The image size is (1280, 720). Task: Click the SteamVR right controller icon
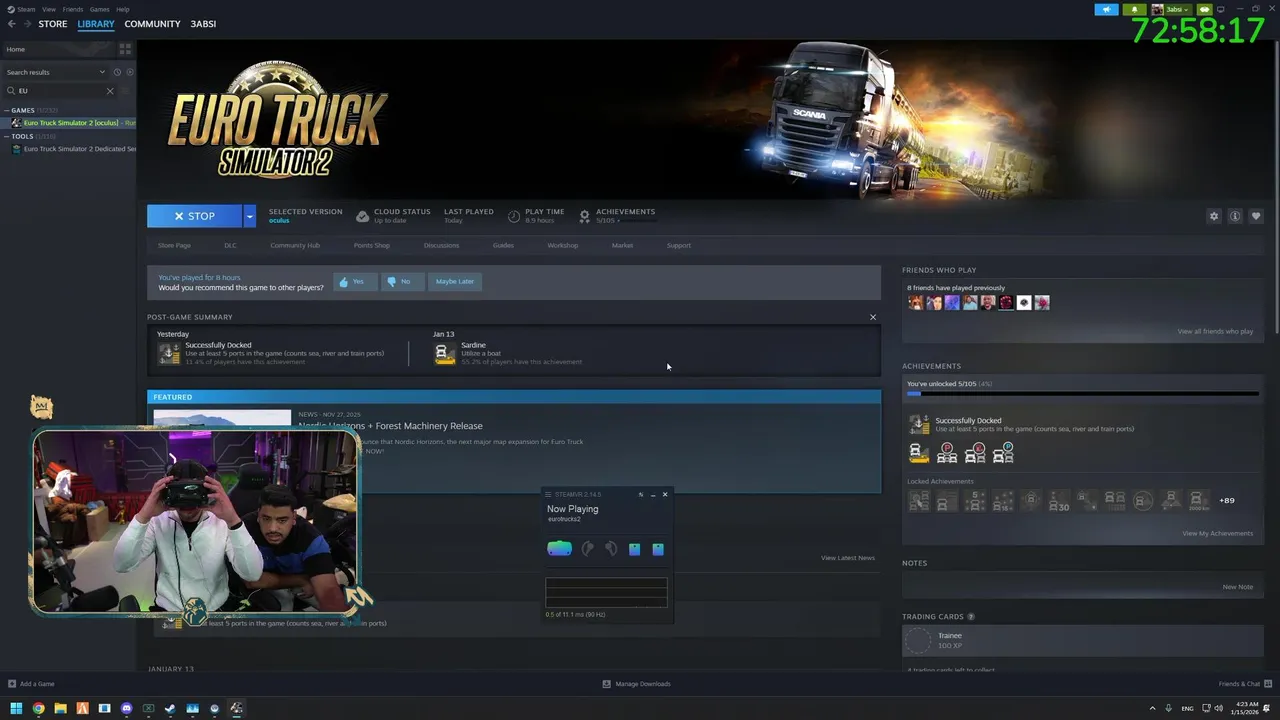pyautogui.click(x=611, y=549)
